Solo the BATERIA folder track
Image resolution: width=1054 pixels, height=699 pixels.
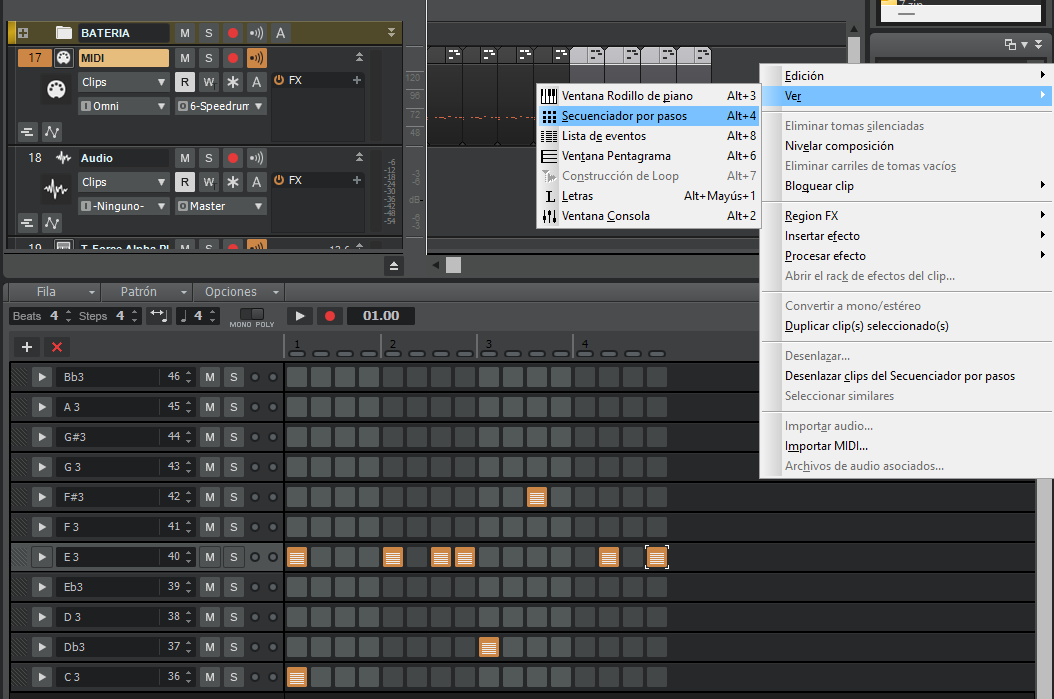(x=208, y=33)
